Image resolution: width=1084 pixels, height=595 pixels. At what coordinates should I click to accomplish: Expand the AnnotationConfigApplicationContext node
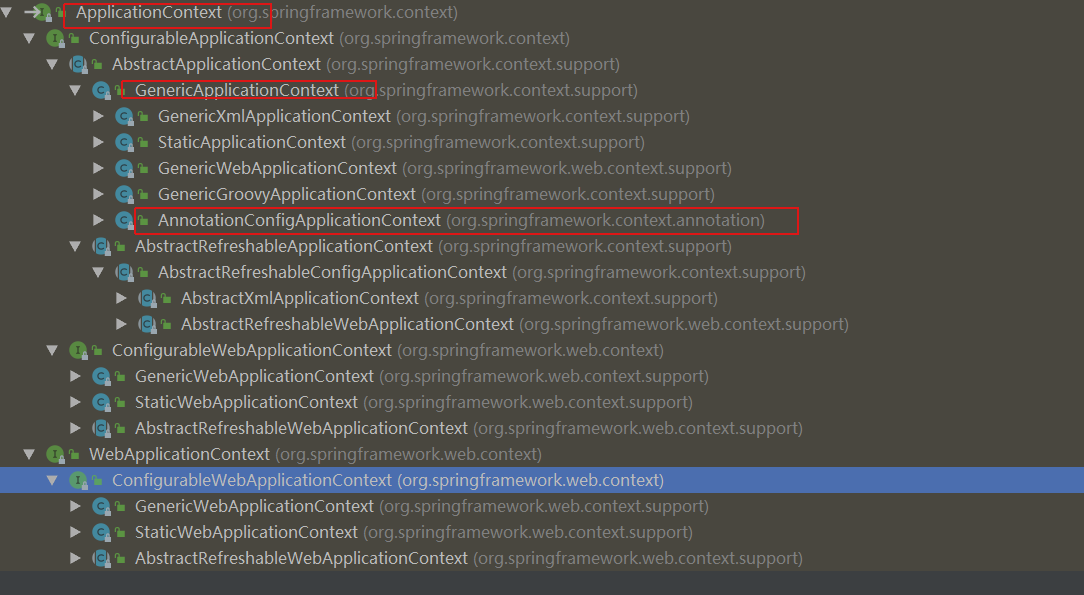click(x=98, y=220)
